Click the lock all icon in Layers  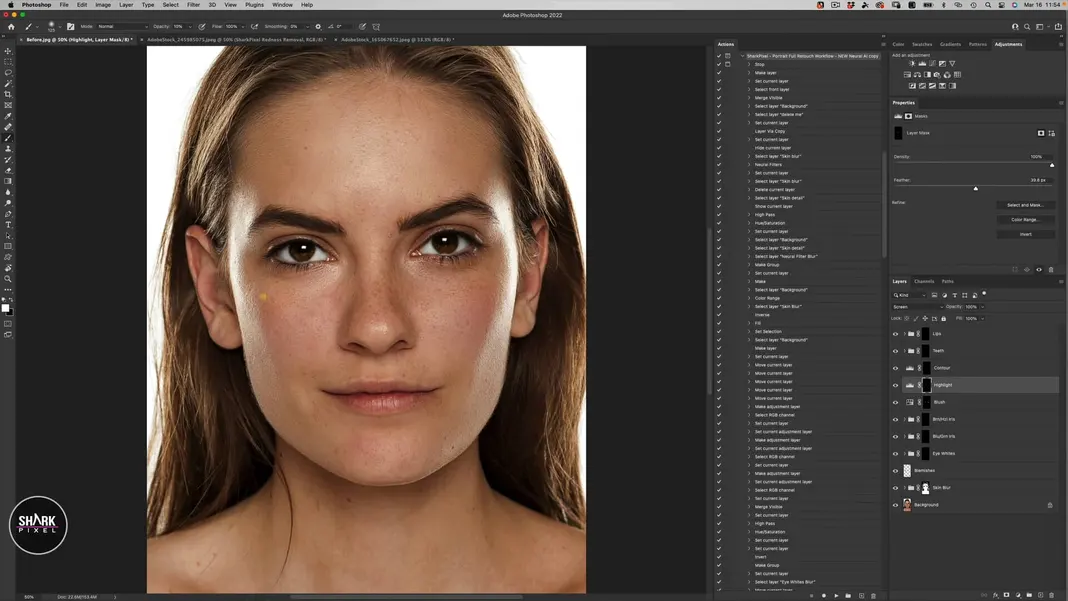coord(943,318)
